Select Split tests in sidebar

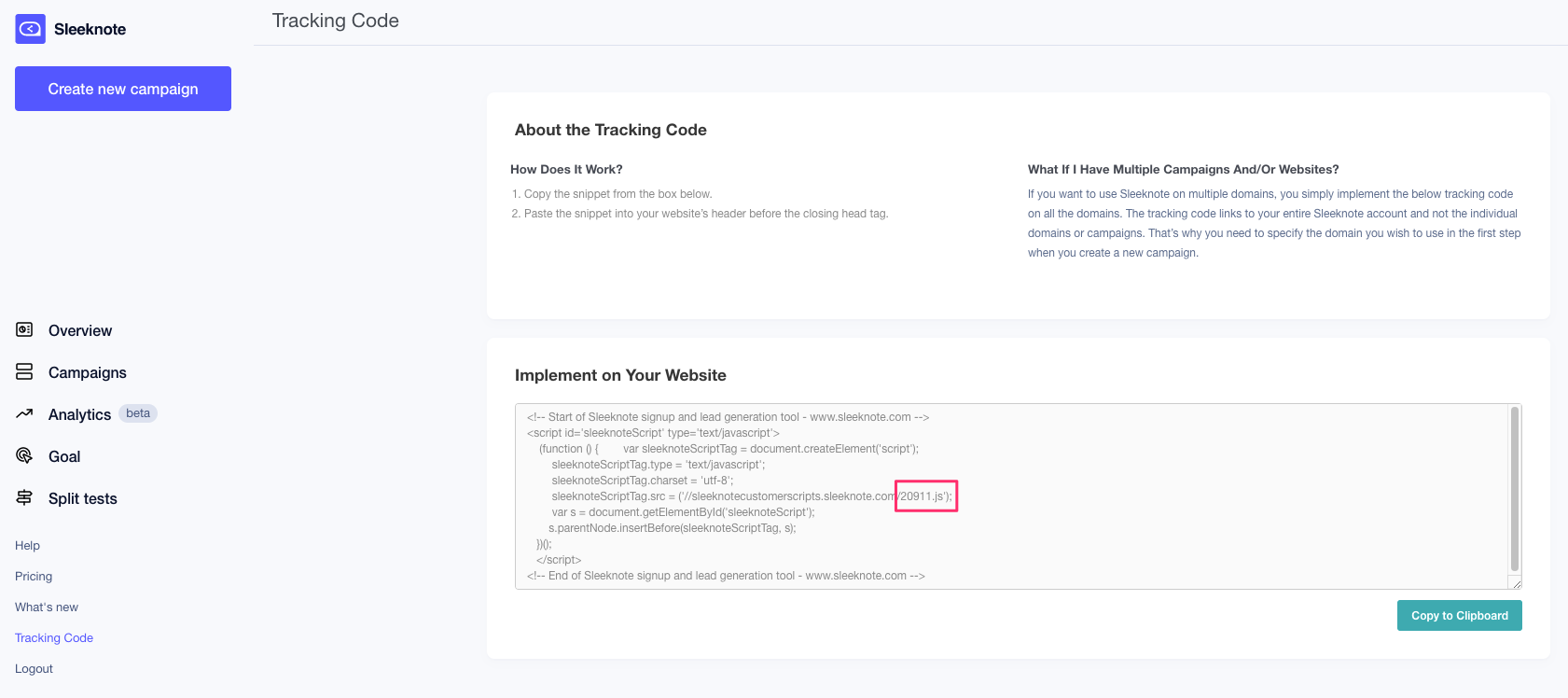(83, 498)
